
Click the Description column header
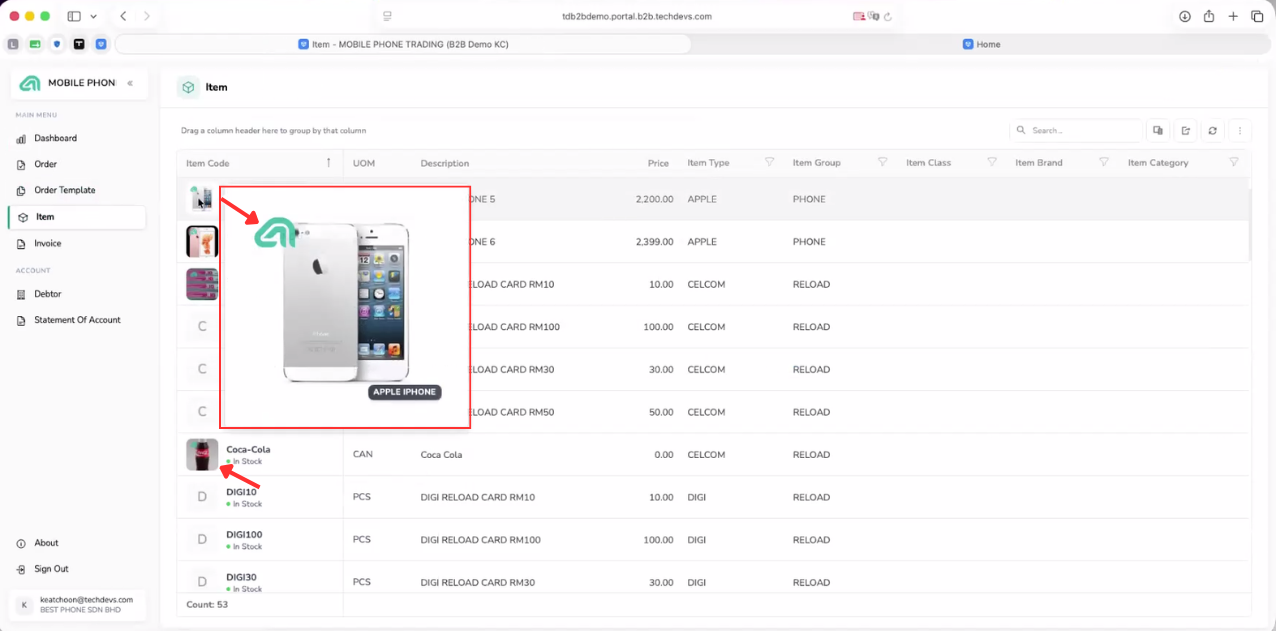(445, 163)
